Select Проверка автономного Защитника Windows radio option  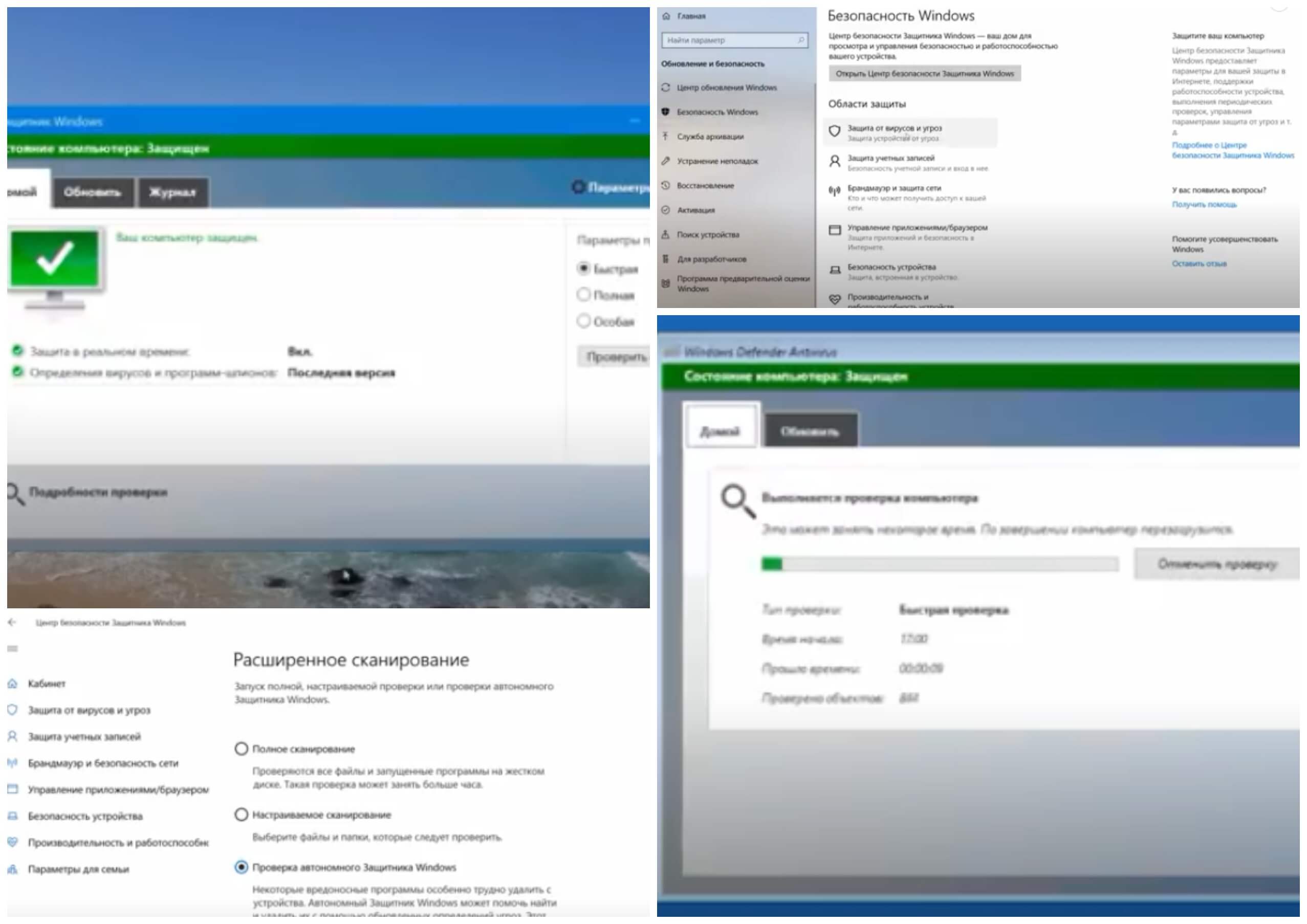[242, 867]
